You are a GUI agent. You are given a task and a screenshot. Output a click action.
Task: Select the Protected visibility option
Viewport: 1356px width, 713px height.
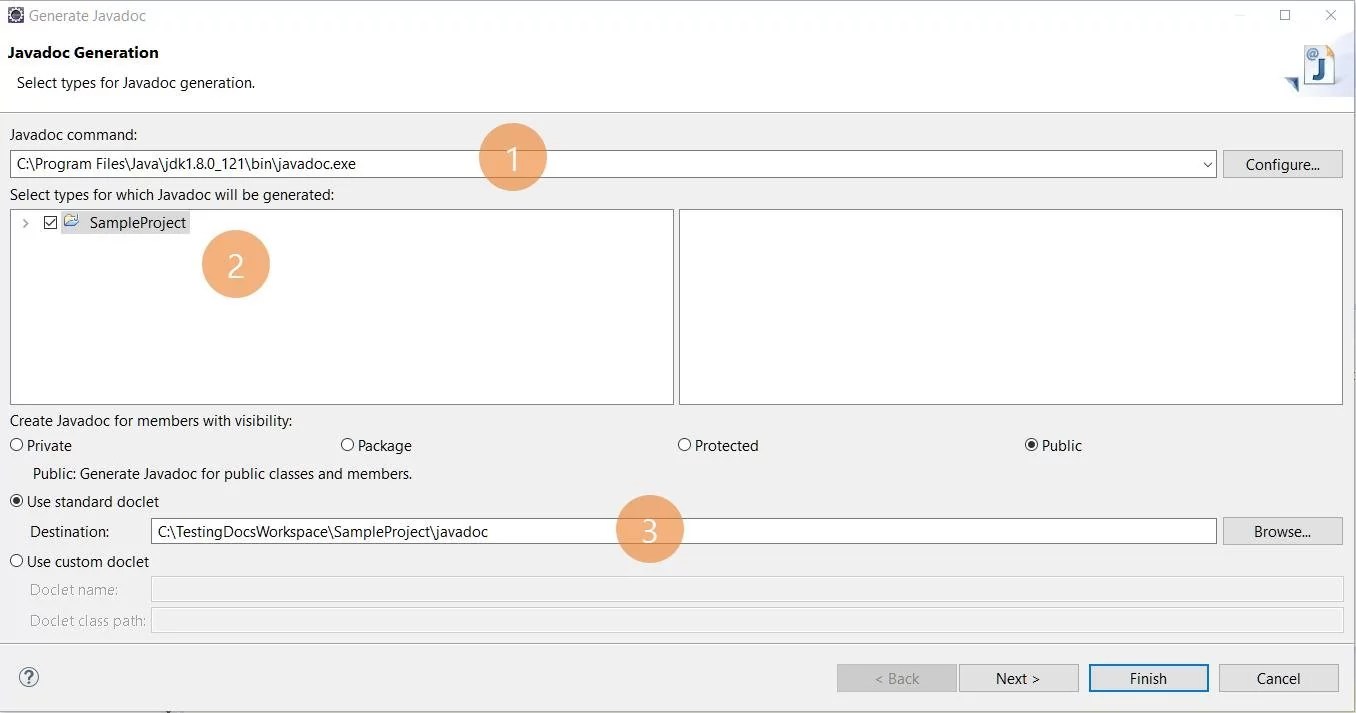(x=684, y=445)
